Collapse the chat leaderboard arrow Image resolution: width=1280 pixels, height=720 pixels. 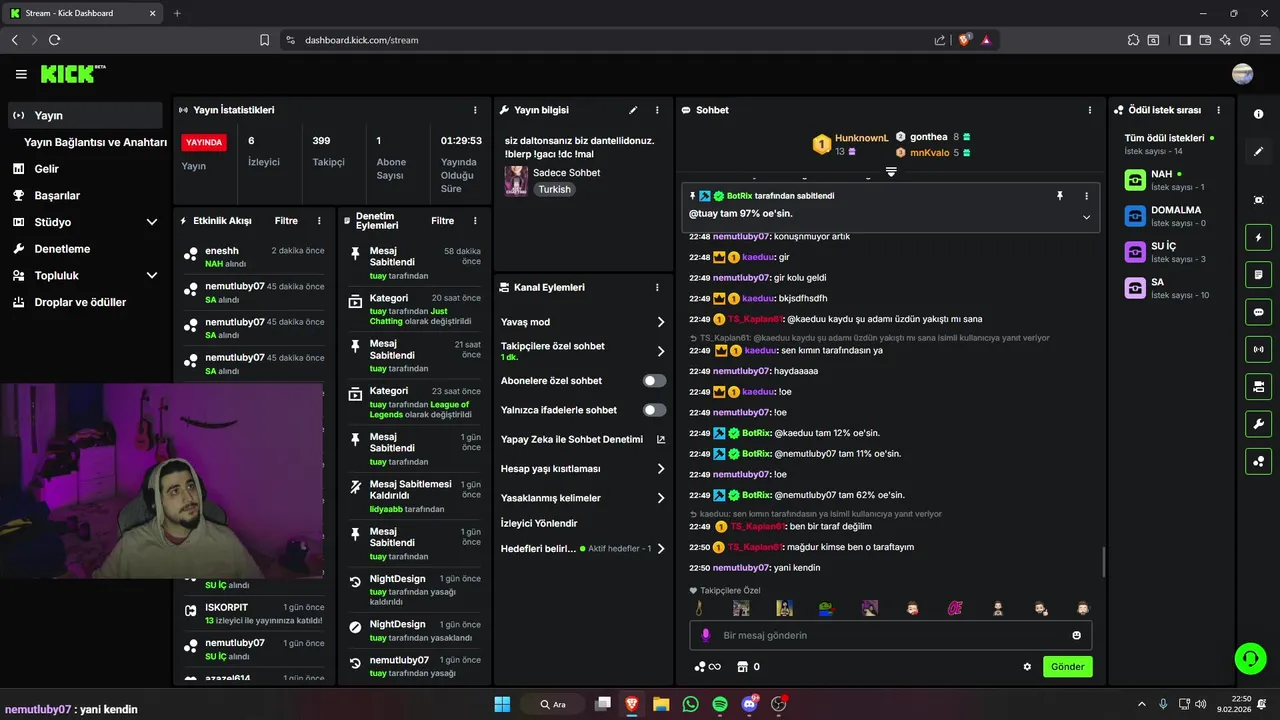click(891, 172)
